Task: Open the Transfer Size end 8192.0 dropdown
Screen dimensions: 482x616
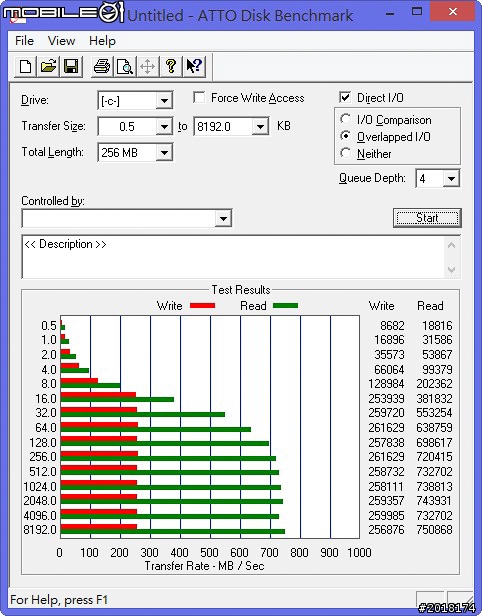Action: click(x=260, y=126)
